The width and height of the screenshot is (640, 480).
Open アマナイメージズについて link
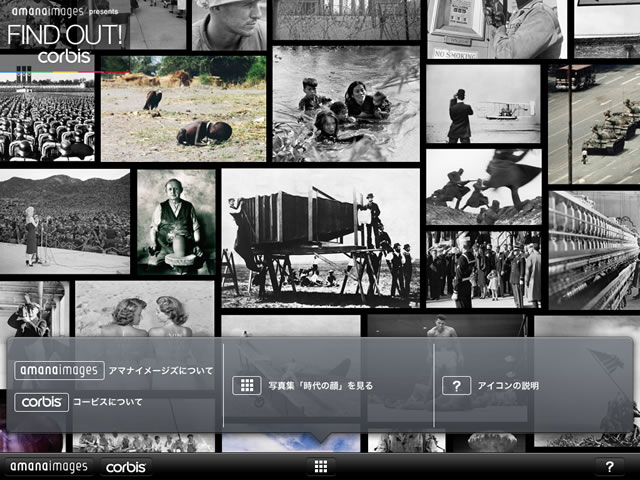[x=161, y=371]
